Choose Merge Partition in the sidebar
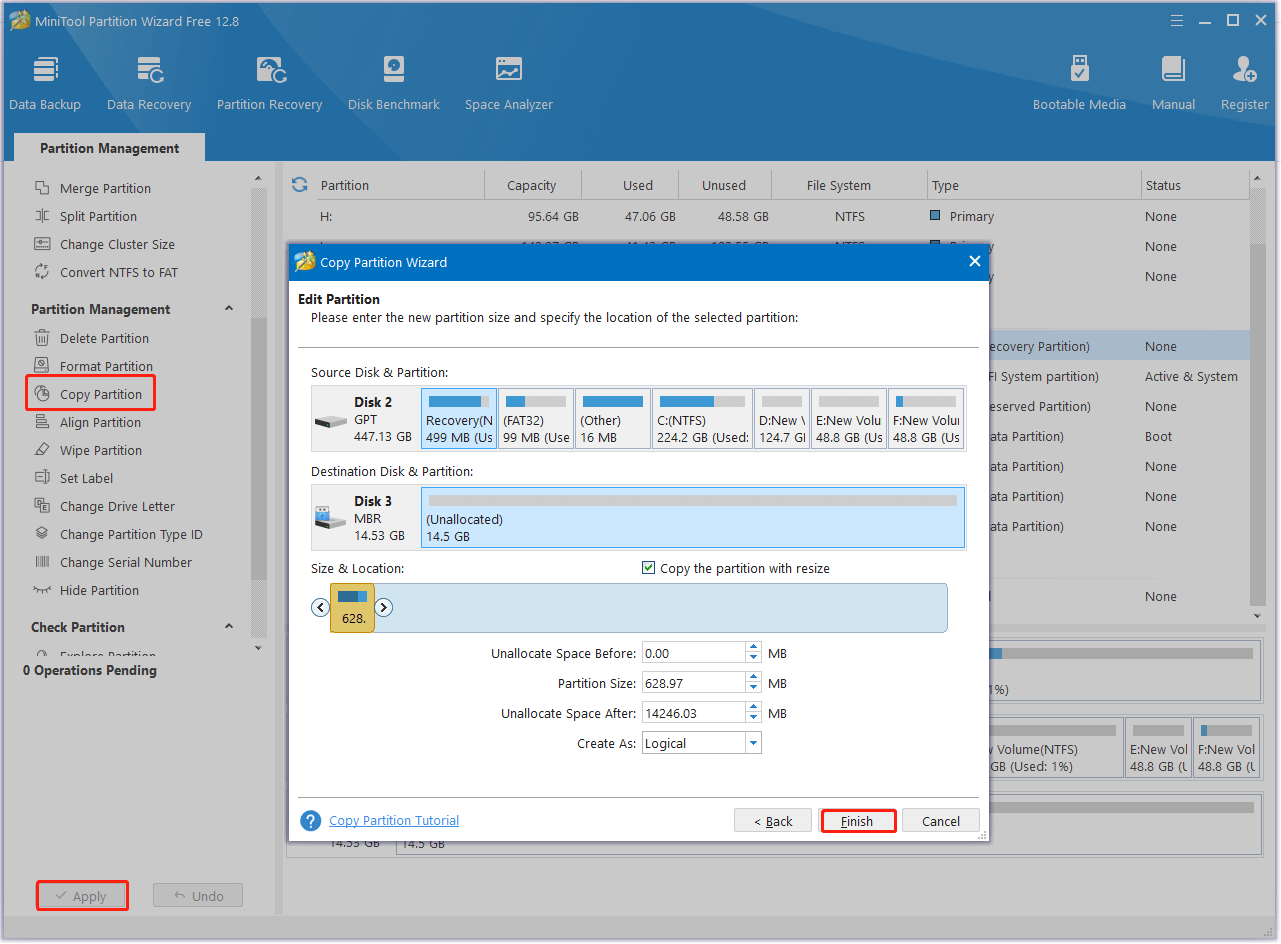 click(105, 188)
